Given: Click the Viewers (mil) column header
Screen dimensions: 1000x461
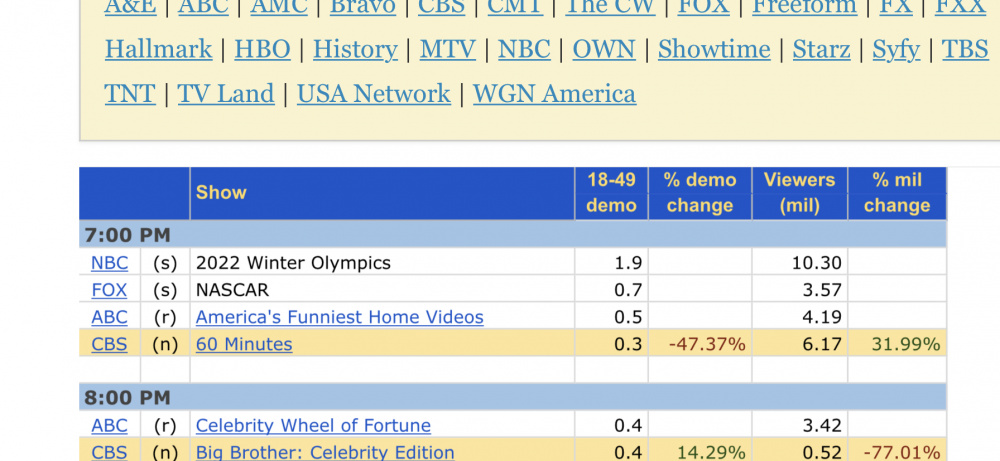Looking at the screenshot, I should point(800,193).
